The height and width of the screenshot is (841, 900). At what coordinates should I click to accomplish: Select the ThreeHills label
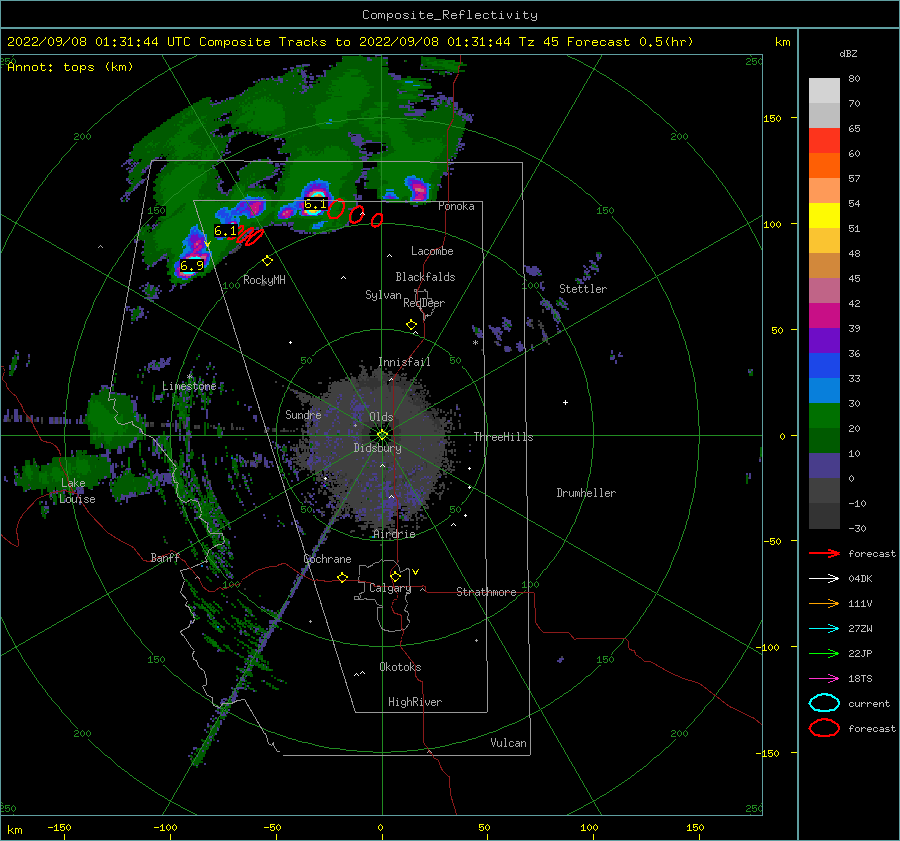503,437
